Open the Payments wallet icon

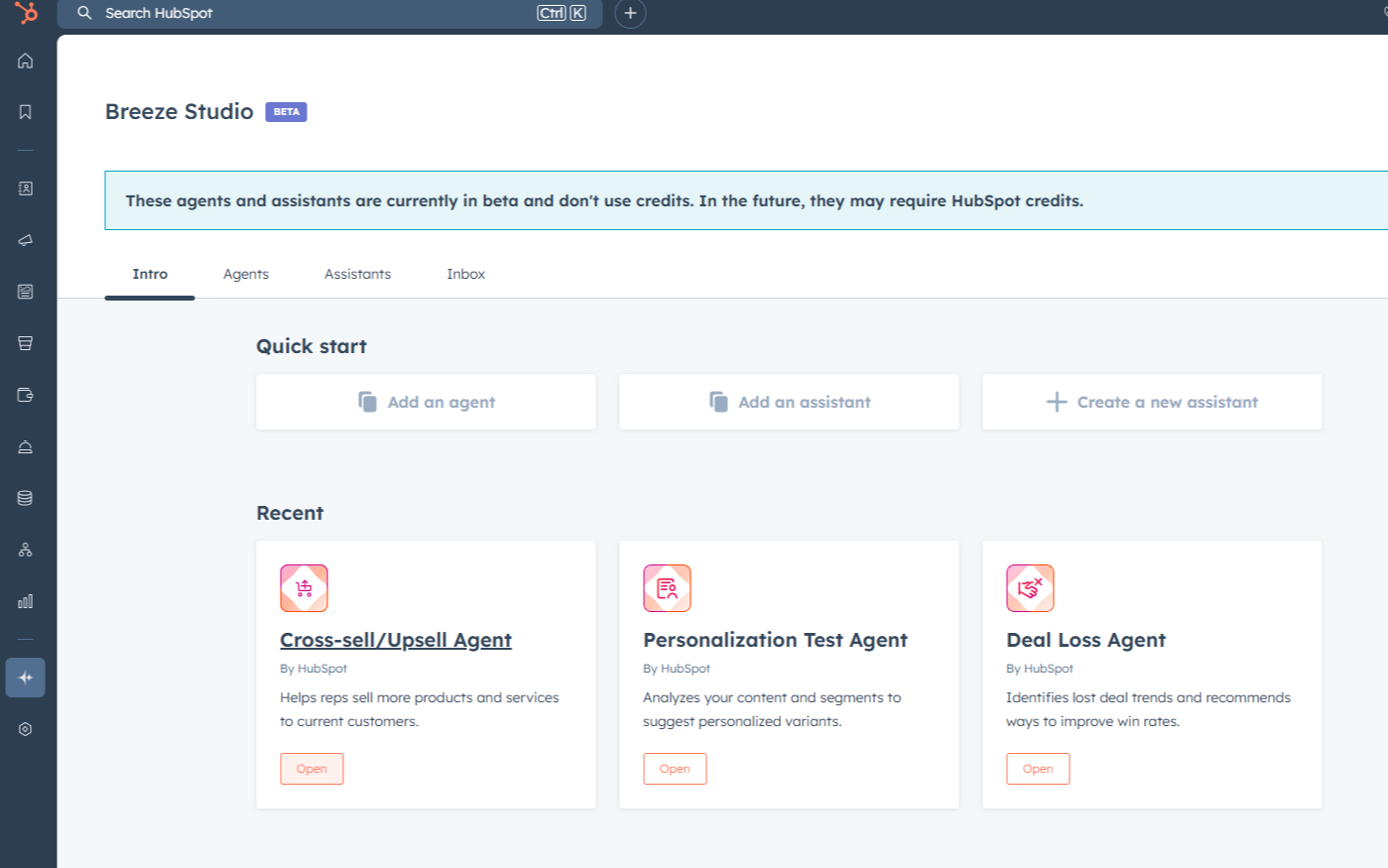click(x=26, y=394)
